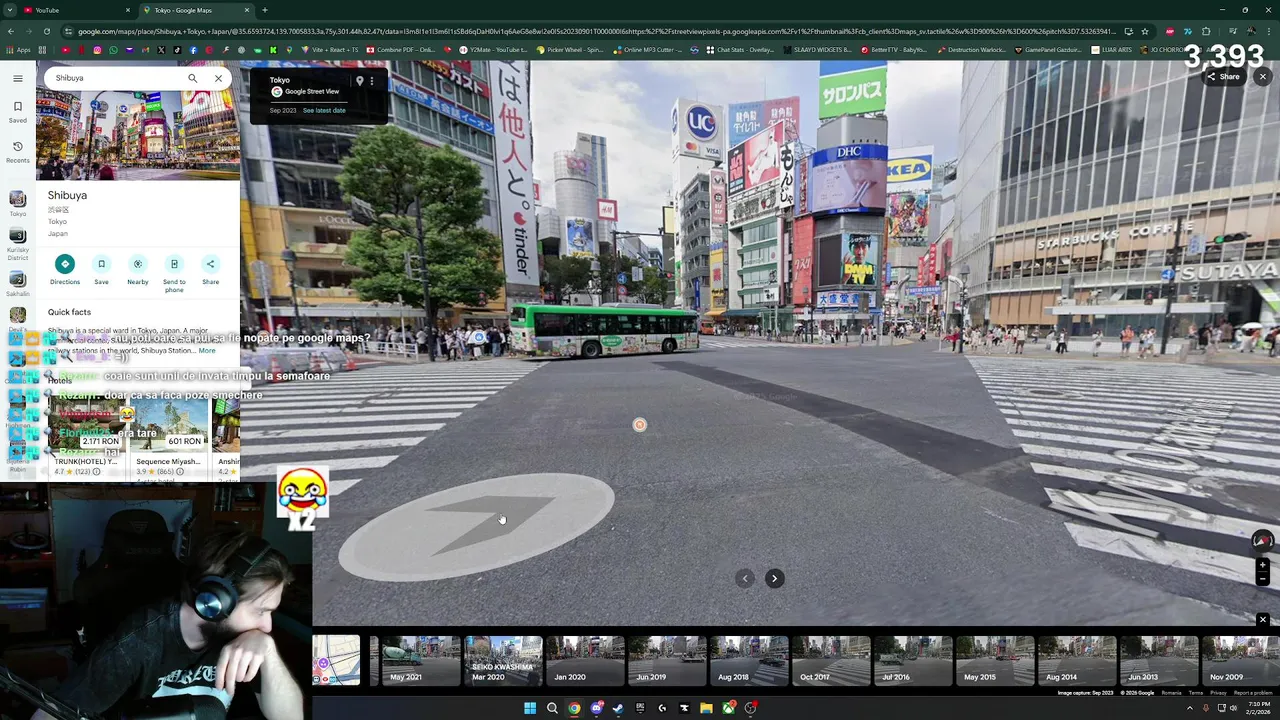Screen dimensions: 1280x720
Task: Open the LUAR ARTS bookmark
Action: click(x=1112, y=49)
